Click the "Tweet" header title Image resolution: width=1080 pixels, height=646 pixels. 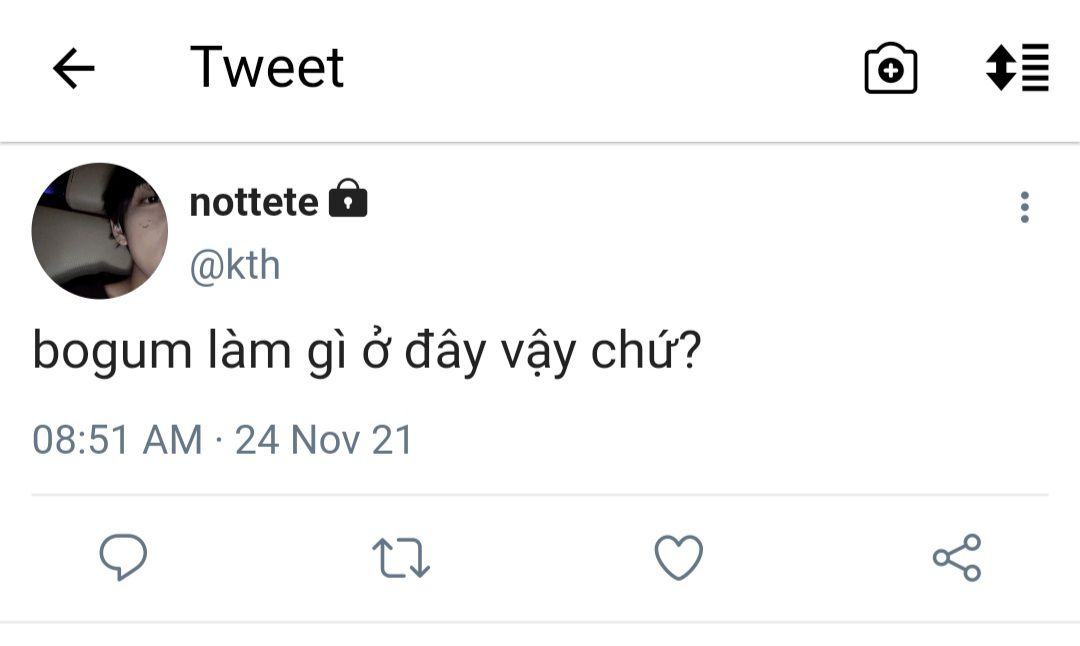(267, 68)
